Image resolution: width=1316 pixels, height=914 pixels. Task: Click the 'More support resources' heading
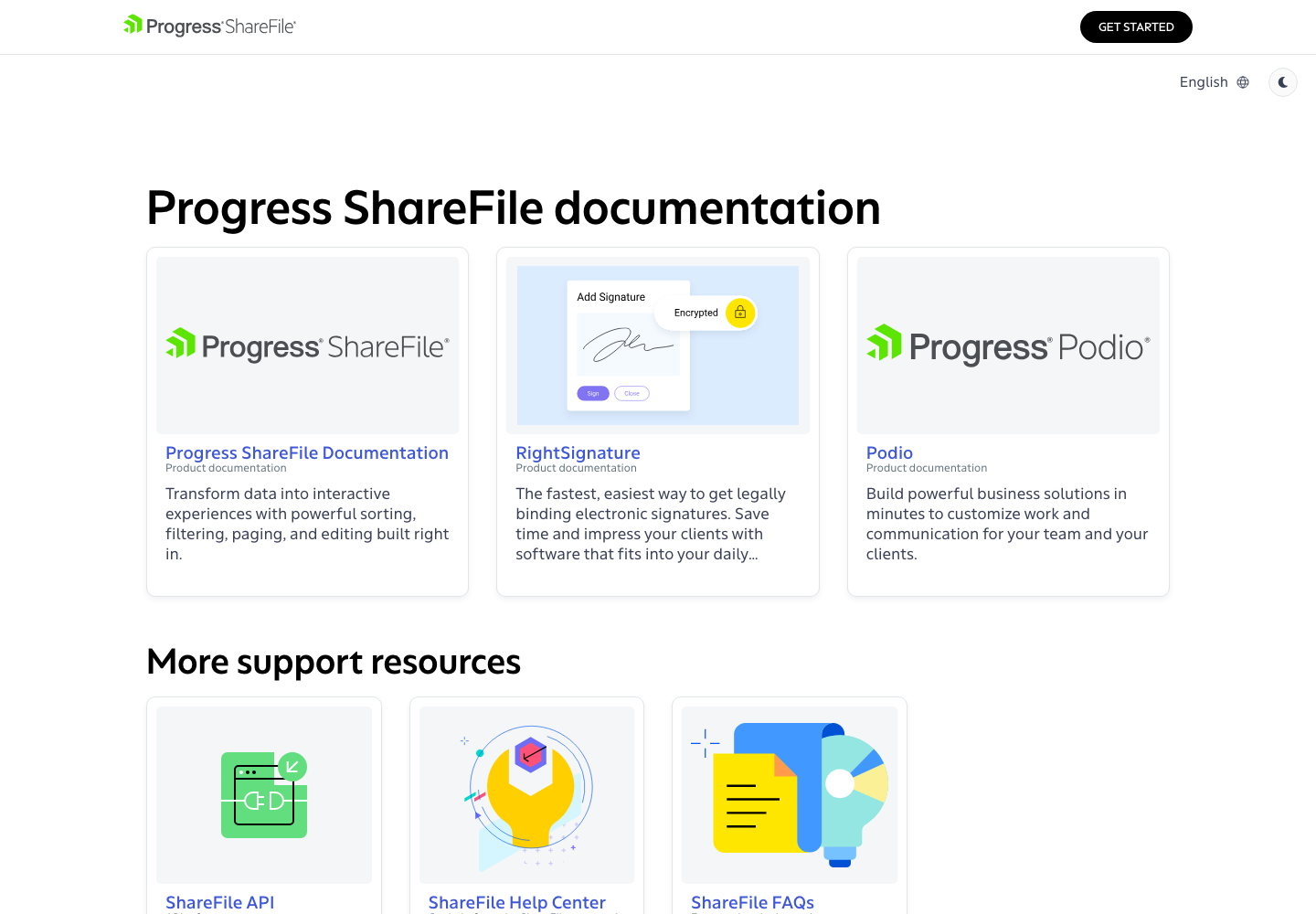coord(334,662)
